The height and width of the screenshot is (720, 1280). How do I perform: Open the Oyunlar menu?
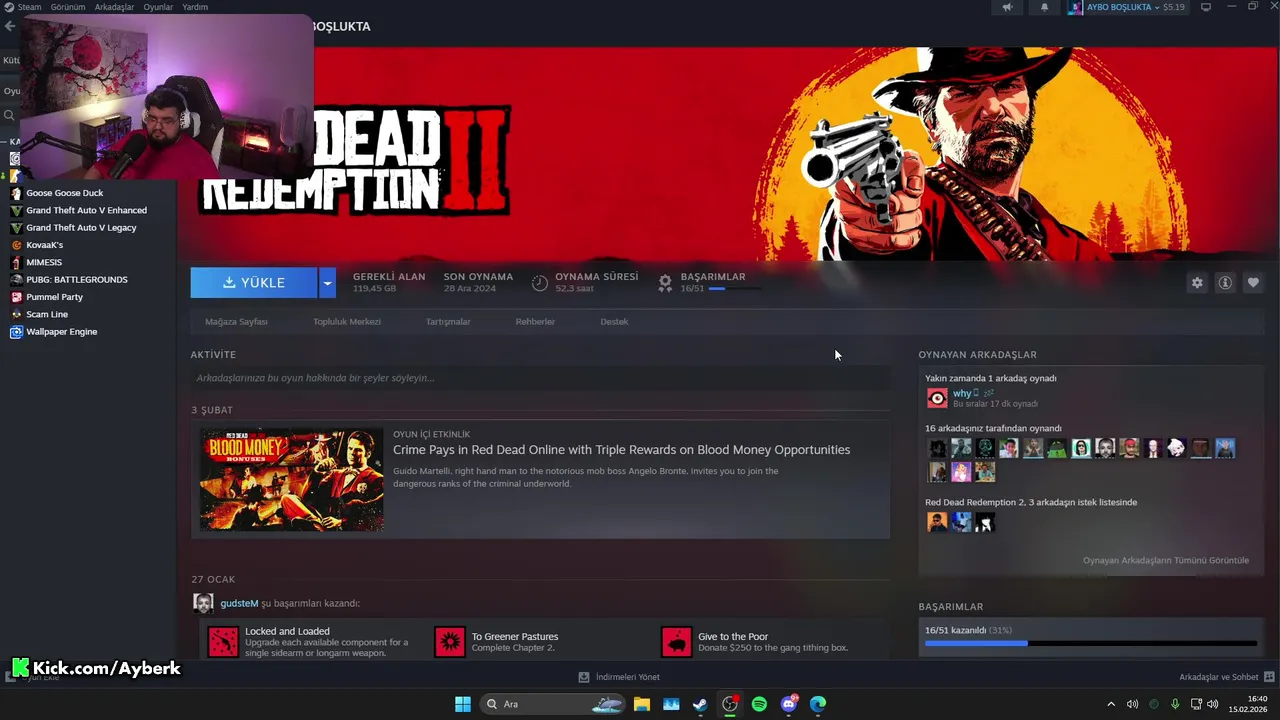coord(158,7)
